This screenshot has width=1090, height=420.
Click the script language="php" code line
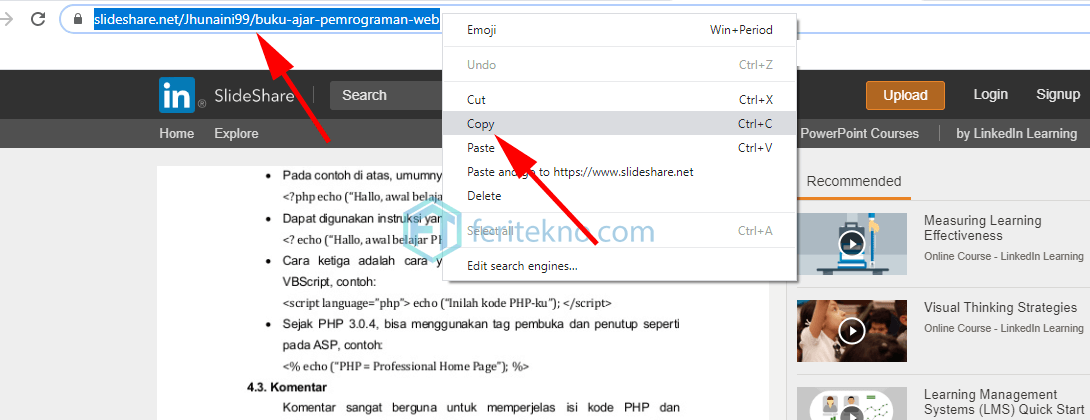(x=447, y=303)
